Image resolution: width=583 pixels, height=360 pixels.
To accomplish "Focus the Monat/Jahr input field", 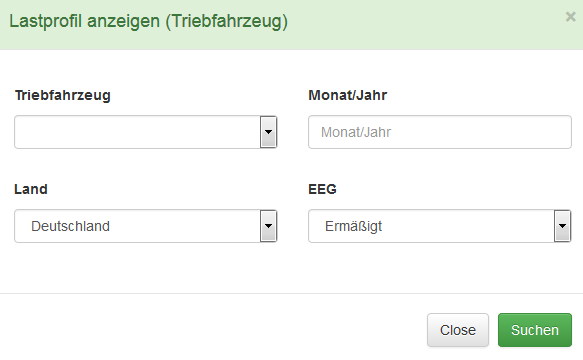I will click(440, 132).
